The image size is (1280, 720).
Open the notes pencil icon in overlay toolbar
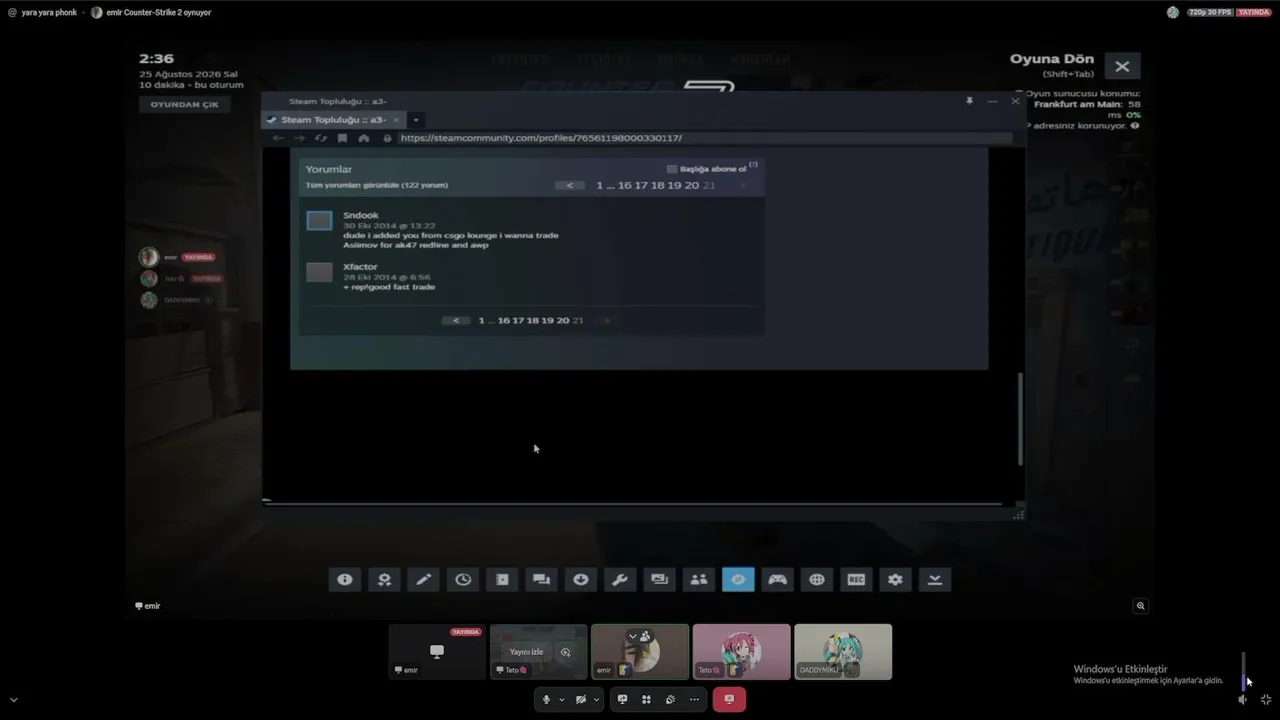[424, 579]
